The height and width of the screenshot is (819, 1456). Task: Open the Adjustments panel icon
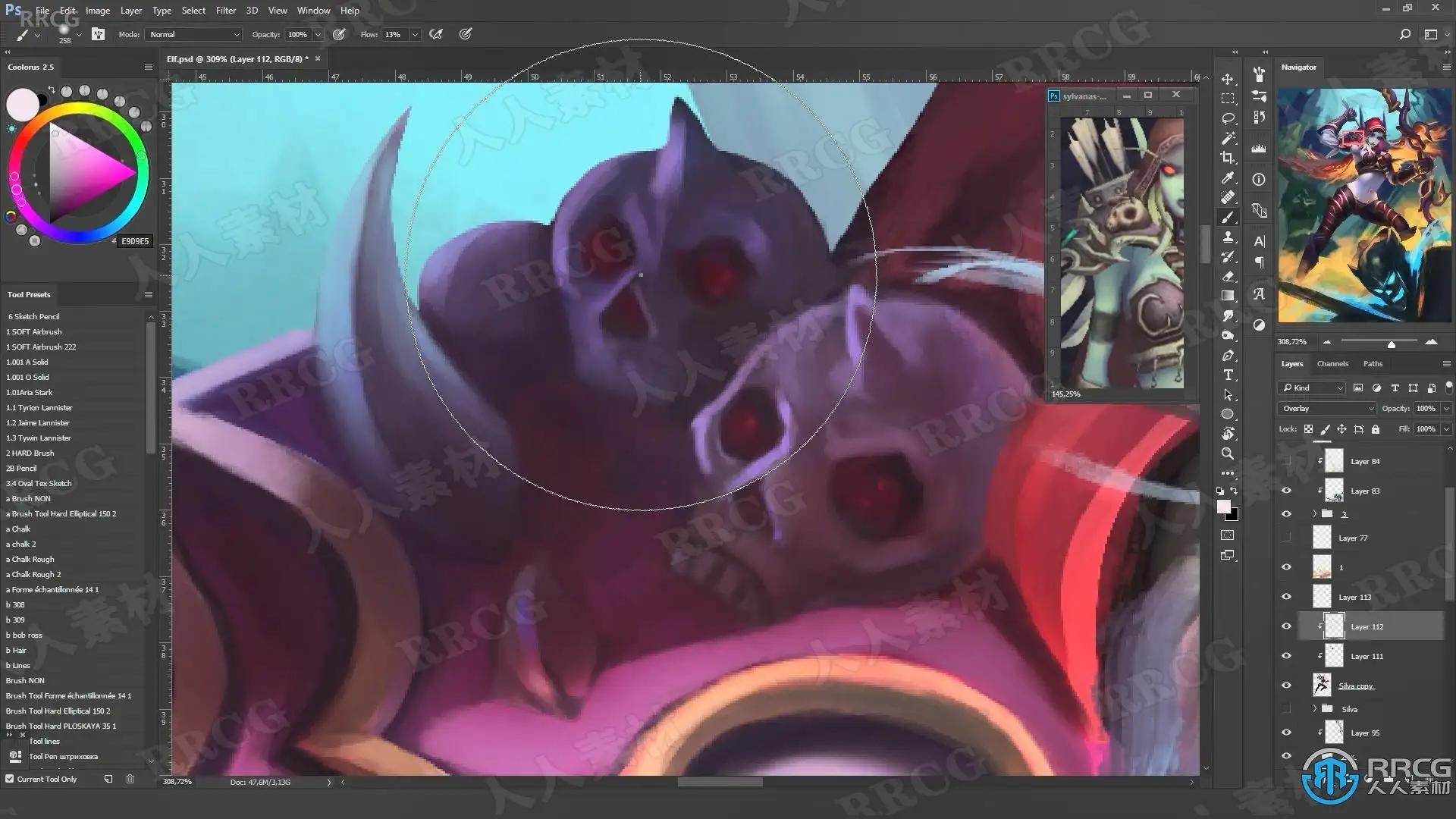tap(1259, 325)
